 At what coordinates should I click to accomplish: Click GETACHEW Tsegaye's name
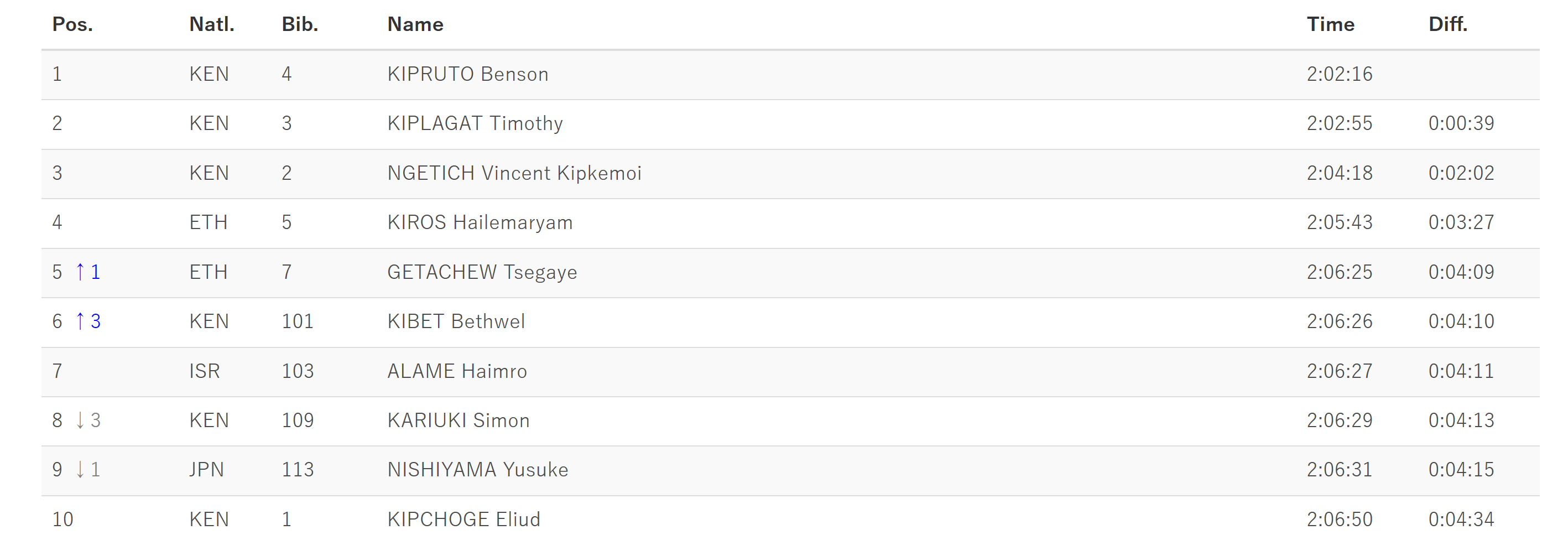(x=482, y=272)
